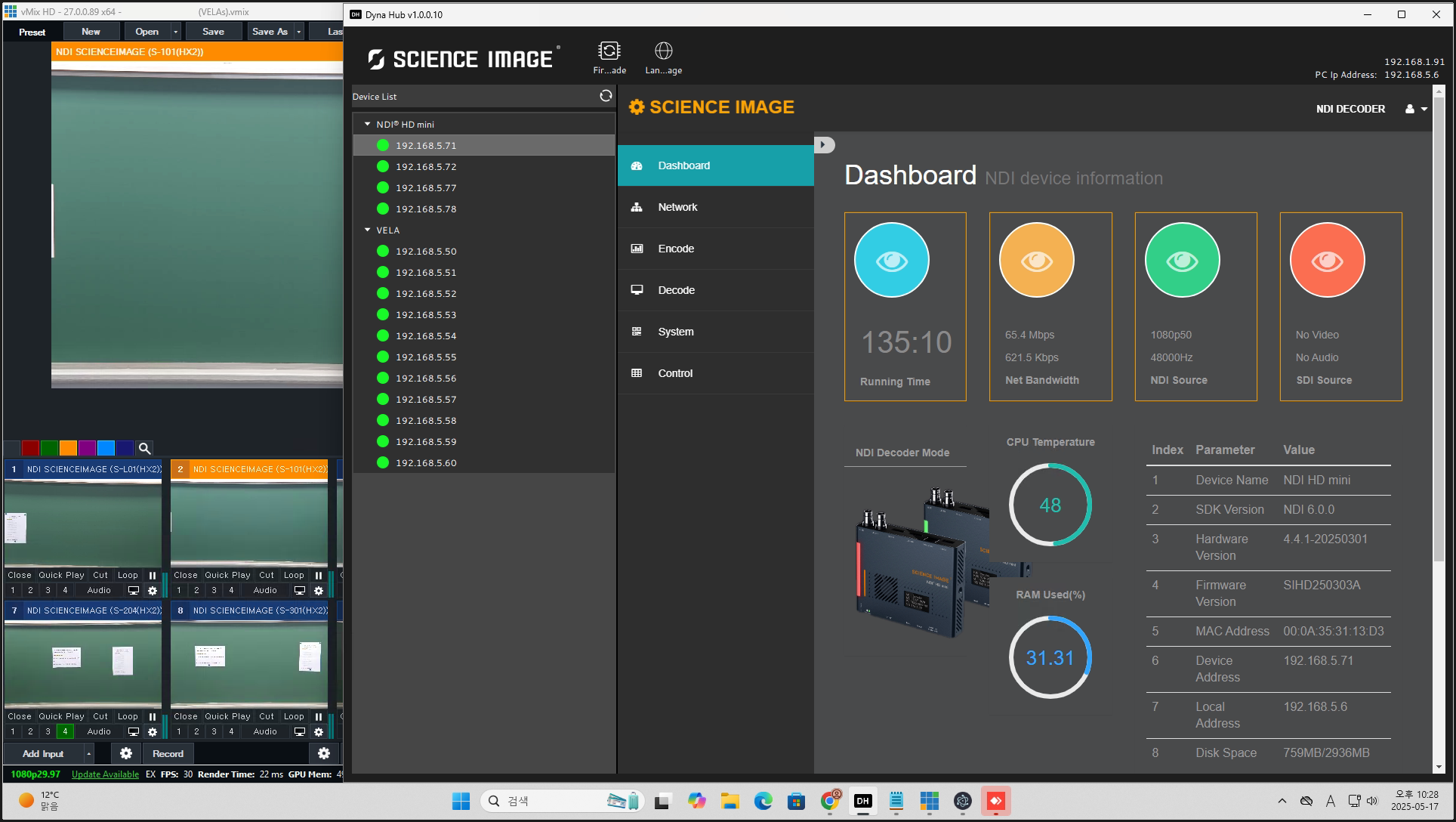
Task: Click the monitor icon for input 1
Action: (x=134, y=590)
